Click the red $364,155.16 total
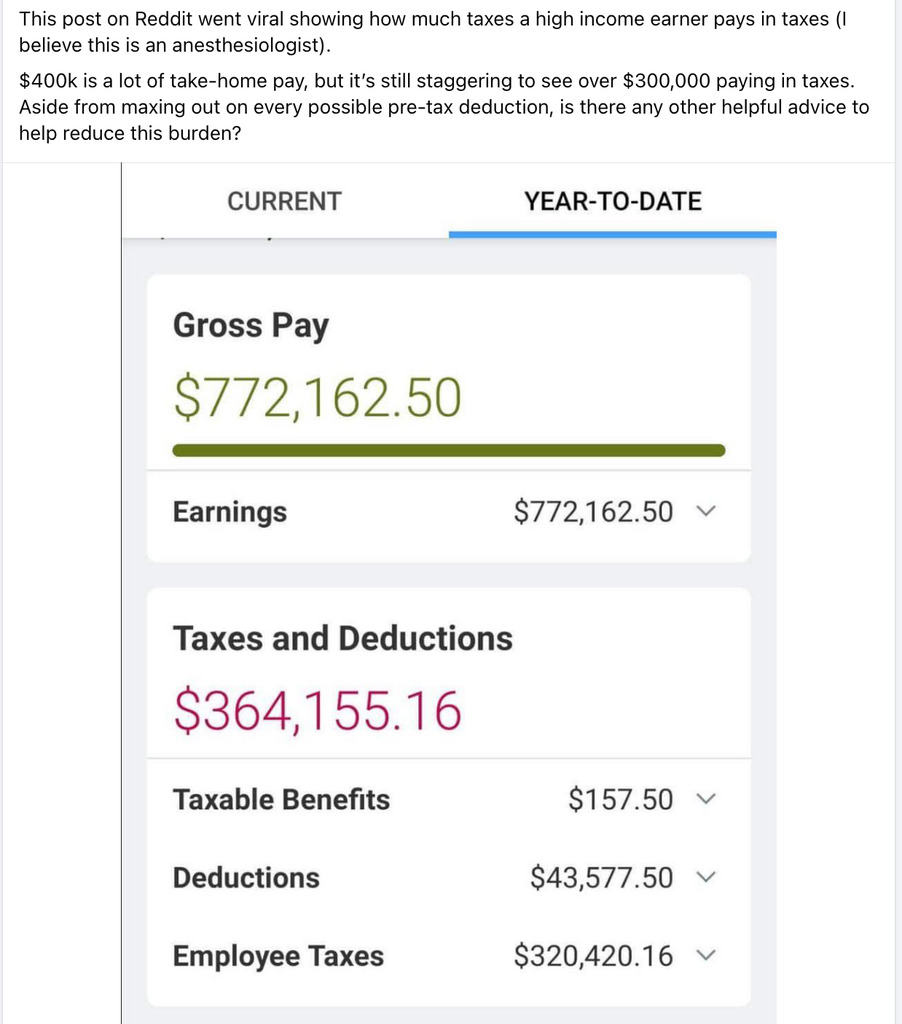 point(317,711)
